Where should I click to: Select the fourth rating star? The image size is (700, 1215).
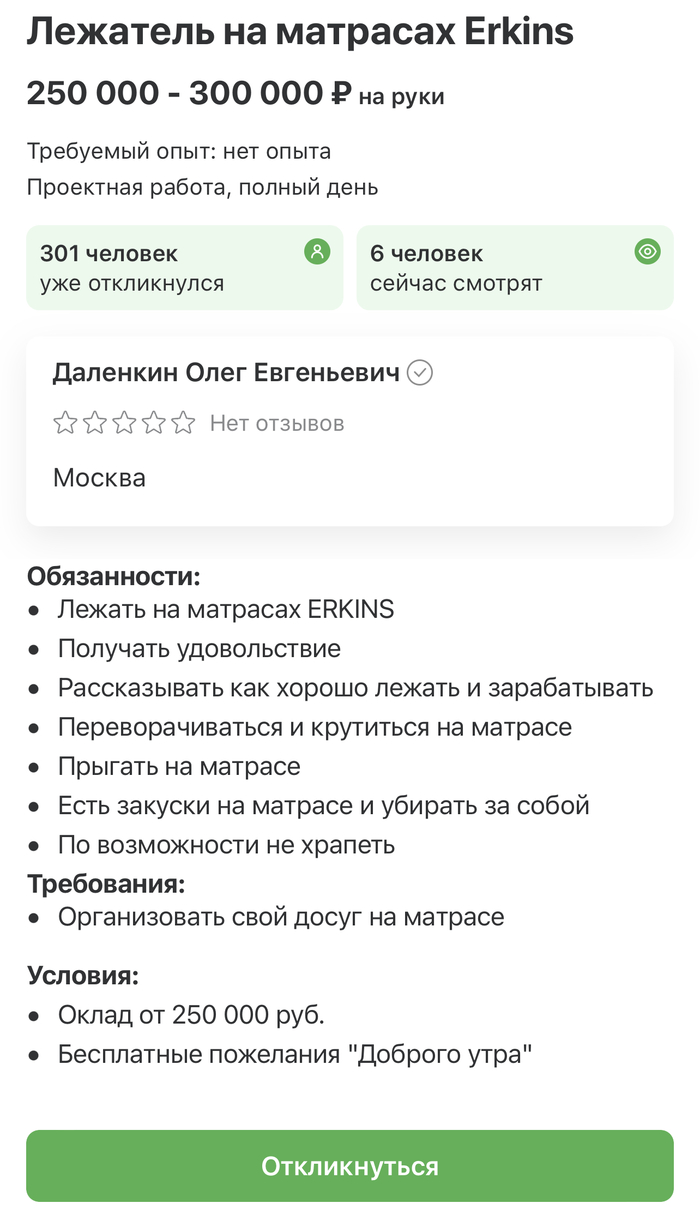pyautogui.click(x=153, y=423)
